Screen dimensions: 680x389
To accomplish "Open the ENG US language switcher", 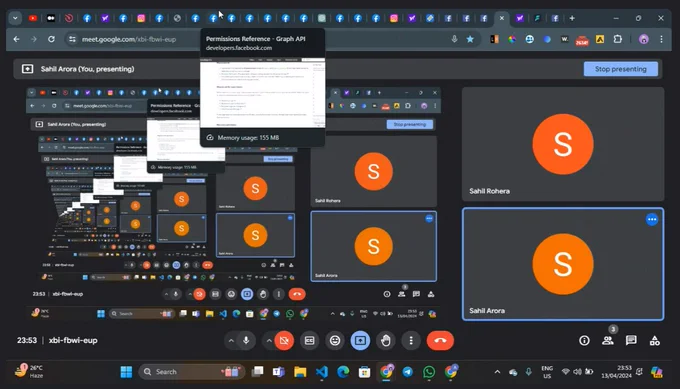I will click(x=547, y=372).
